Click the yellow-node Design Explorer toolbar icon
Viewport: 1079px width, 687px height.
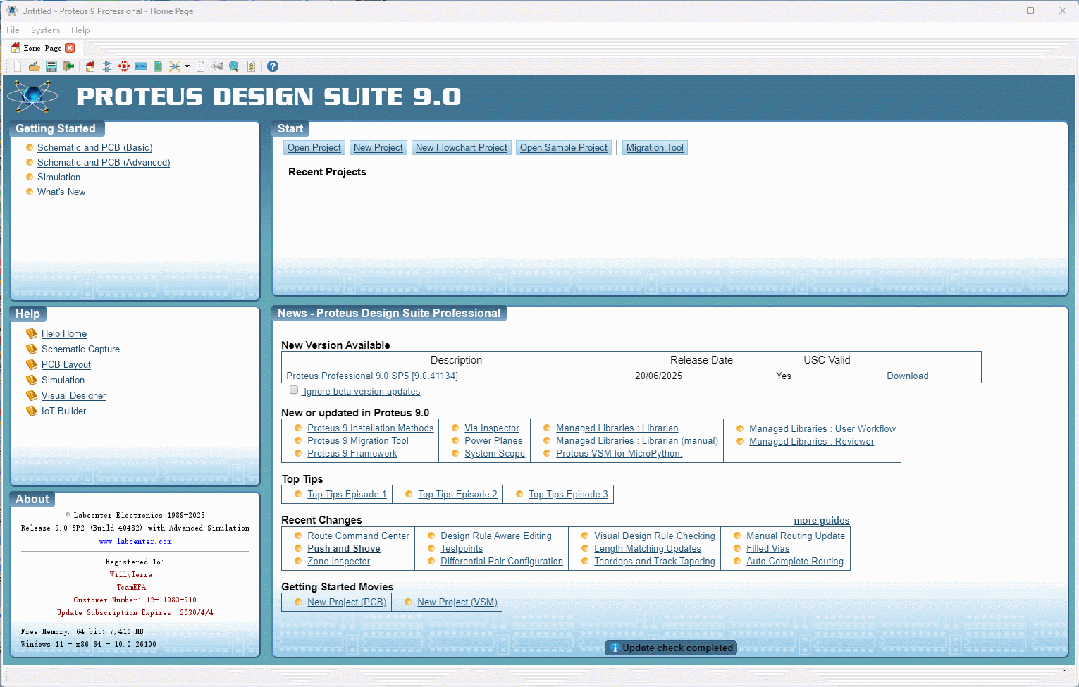[175, 67]
